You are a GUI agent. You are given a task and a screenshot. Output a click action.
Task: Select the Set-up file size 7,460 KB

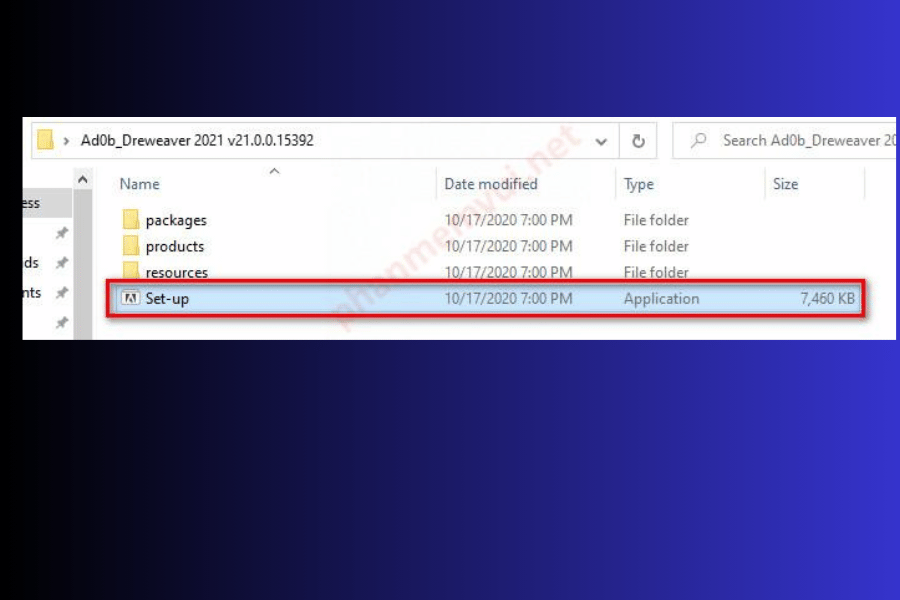tap(827, 298)
